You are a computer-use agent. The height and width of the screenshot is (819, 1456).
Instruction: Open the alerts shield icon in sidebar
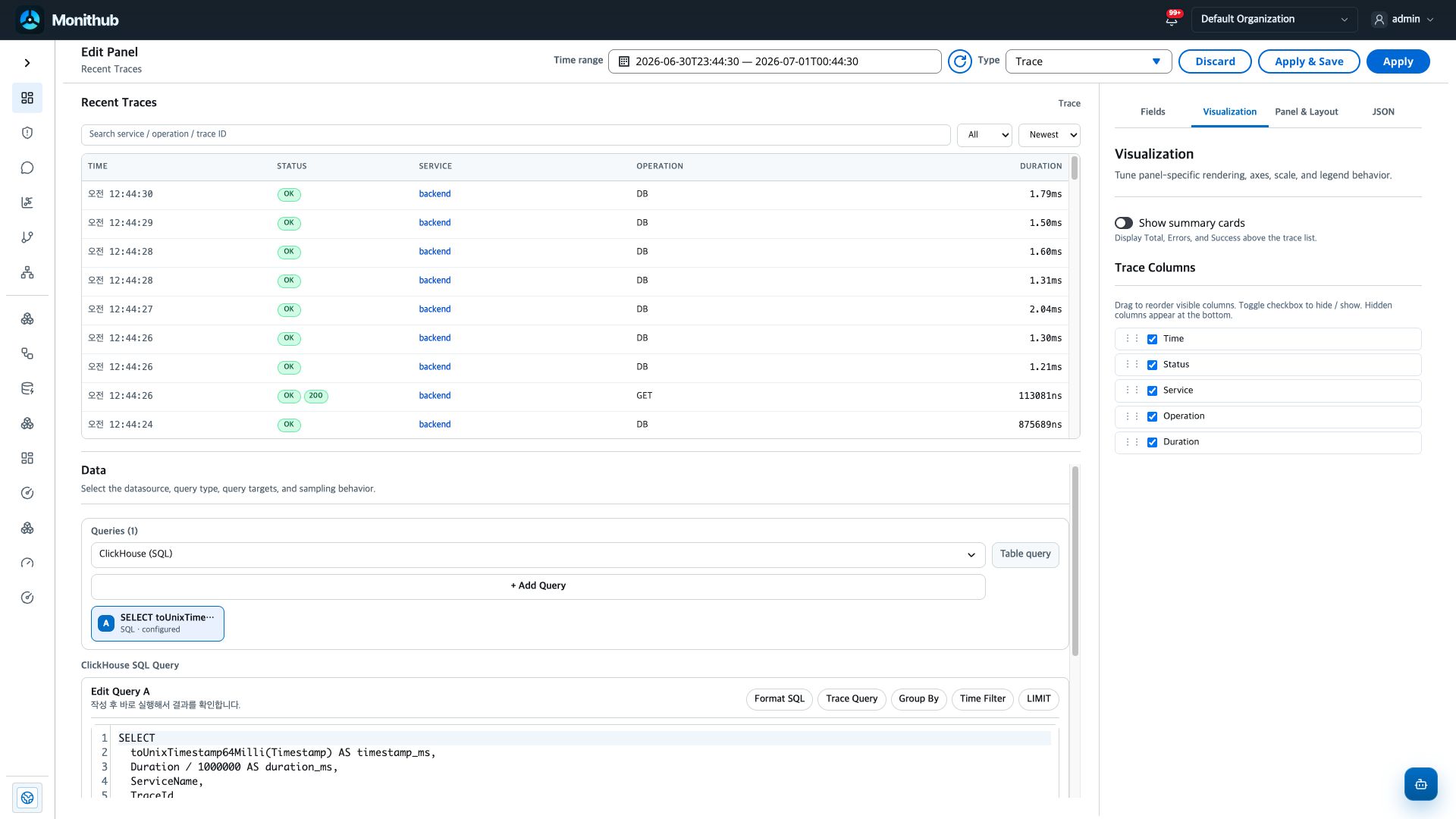coord(27,133)
